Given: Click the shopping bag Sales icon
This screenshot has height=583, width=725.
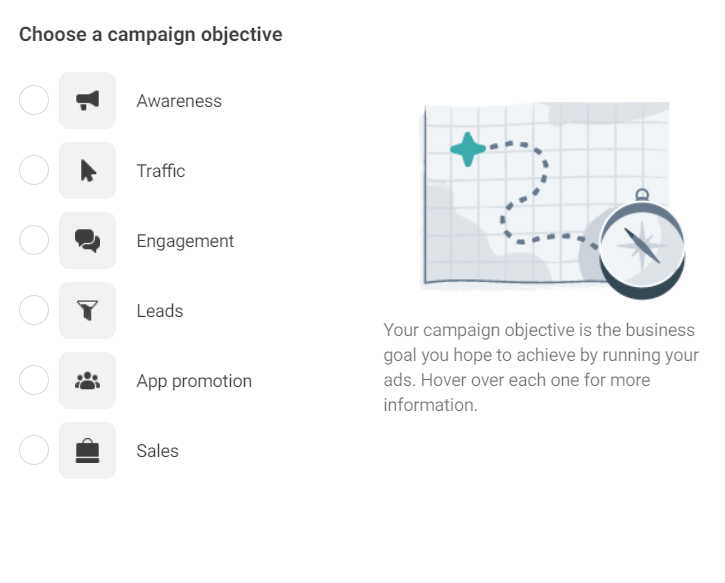Looking at the screenshot, I should (x=88, y=451).
